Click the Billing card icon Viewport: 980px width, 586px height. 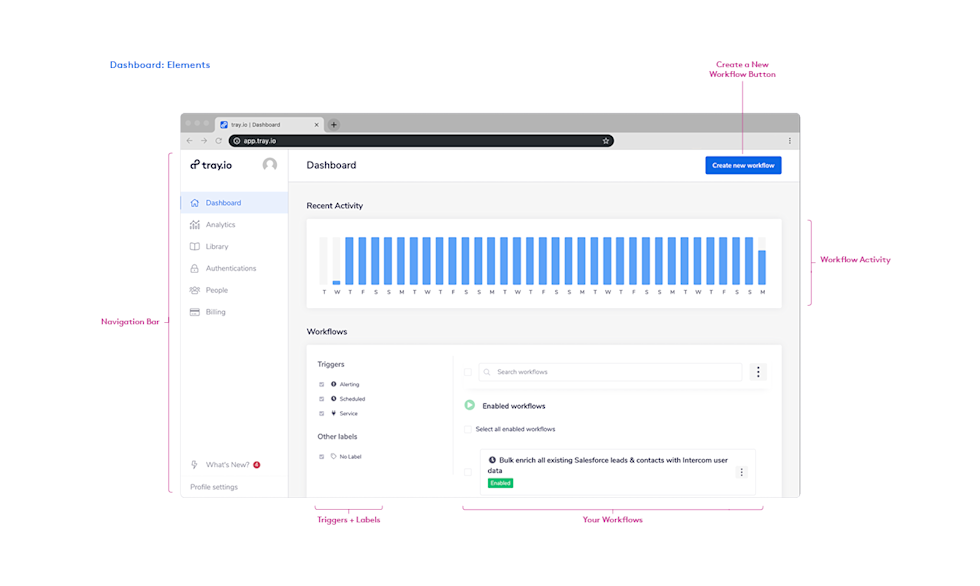click(194, 311)
